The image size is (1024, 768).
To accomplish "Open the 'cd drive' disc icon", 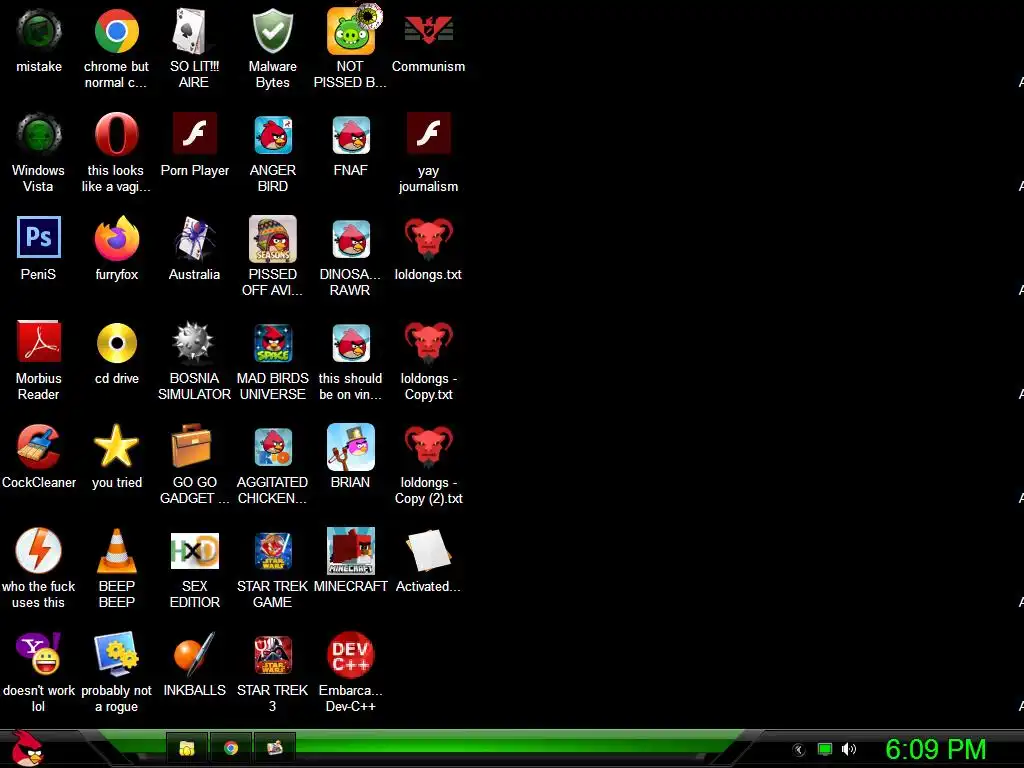I will click(x=116, y=342).
